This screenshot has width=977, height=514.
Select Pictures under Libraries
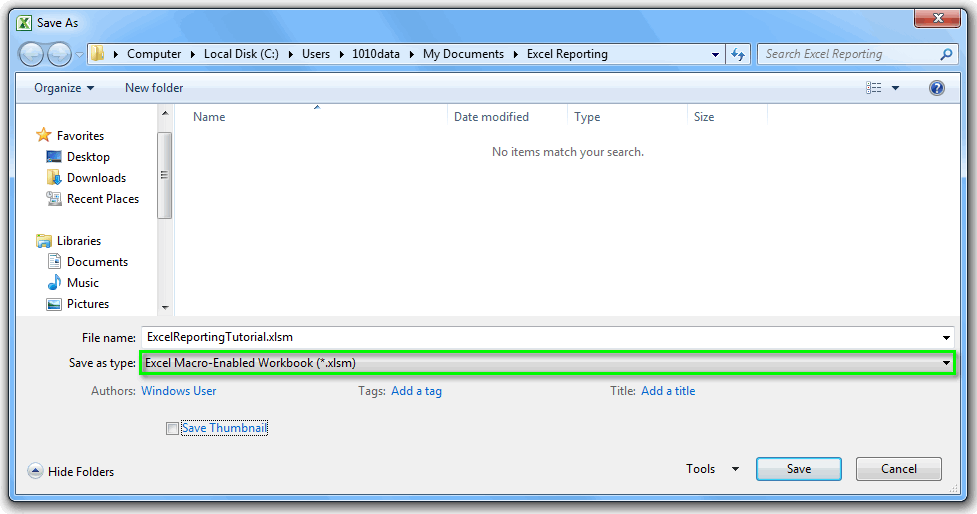coord(88,304)
